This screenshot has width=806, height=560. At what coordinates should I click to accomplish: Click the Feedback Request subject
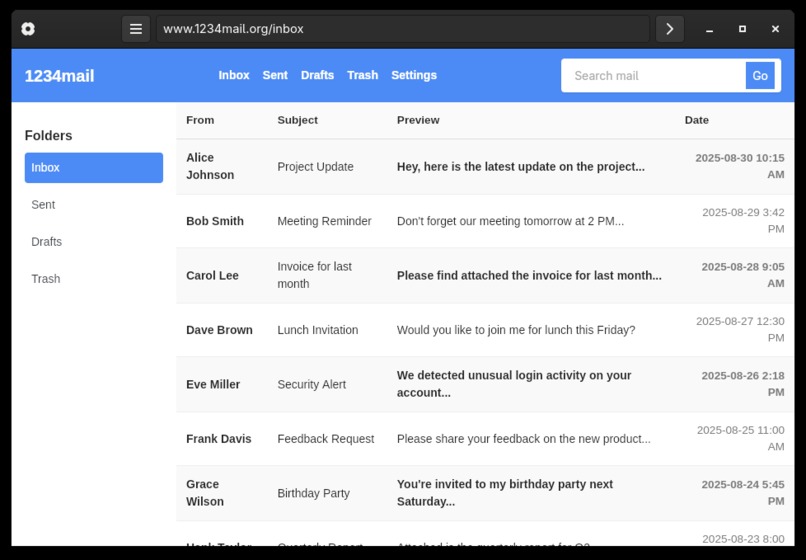tap(326, 439)
